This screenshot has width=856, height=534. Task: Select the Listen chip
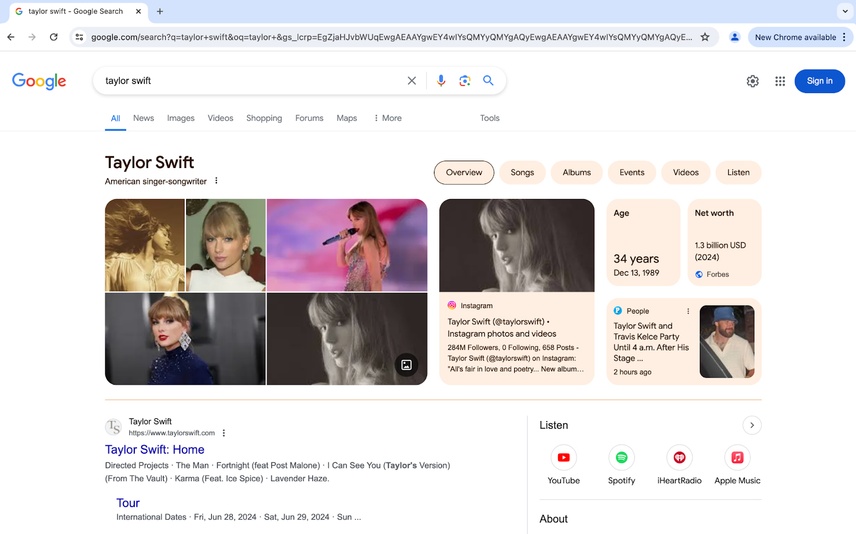pyautogui.click(x=738, y=173)
